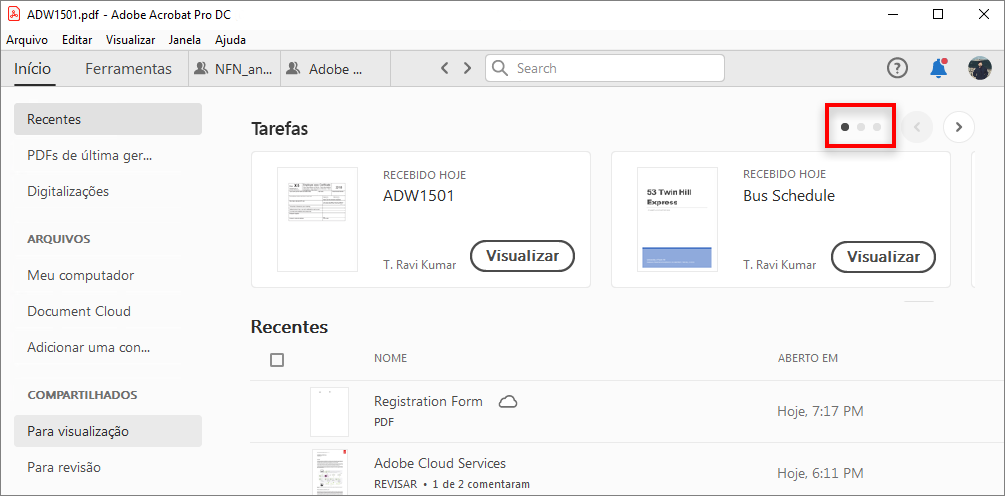Click the search magnifier icon
Viewport: 1005px width, 496px height.
tap(501, 68)
